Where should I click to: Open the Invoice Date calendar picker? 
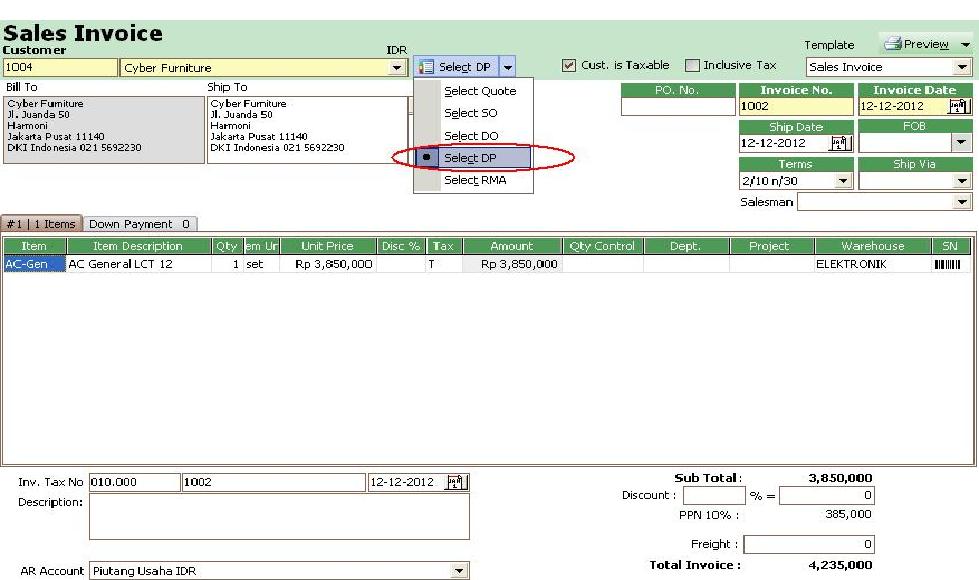pos(958,106)
